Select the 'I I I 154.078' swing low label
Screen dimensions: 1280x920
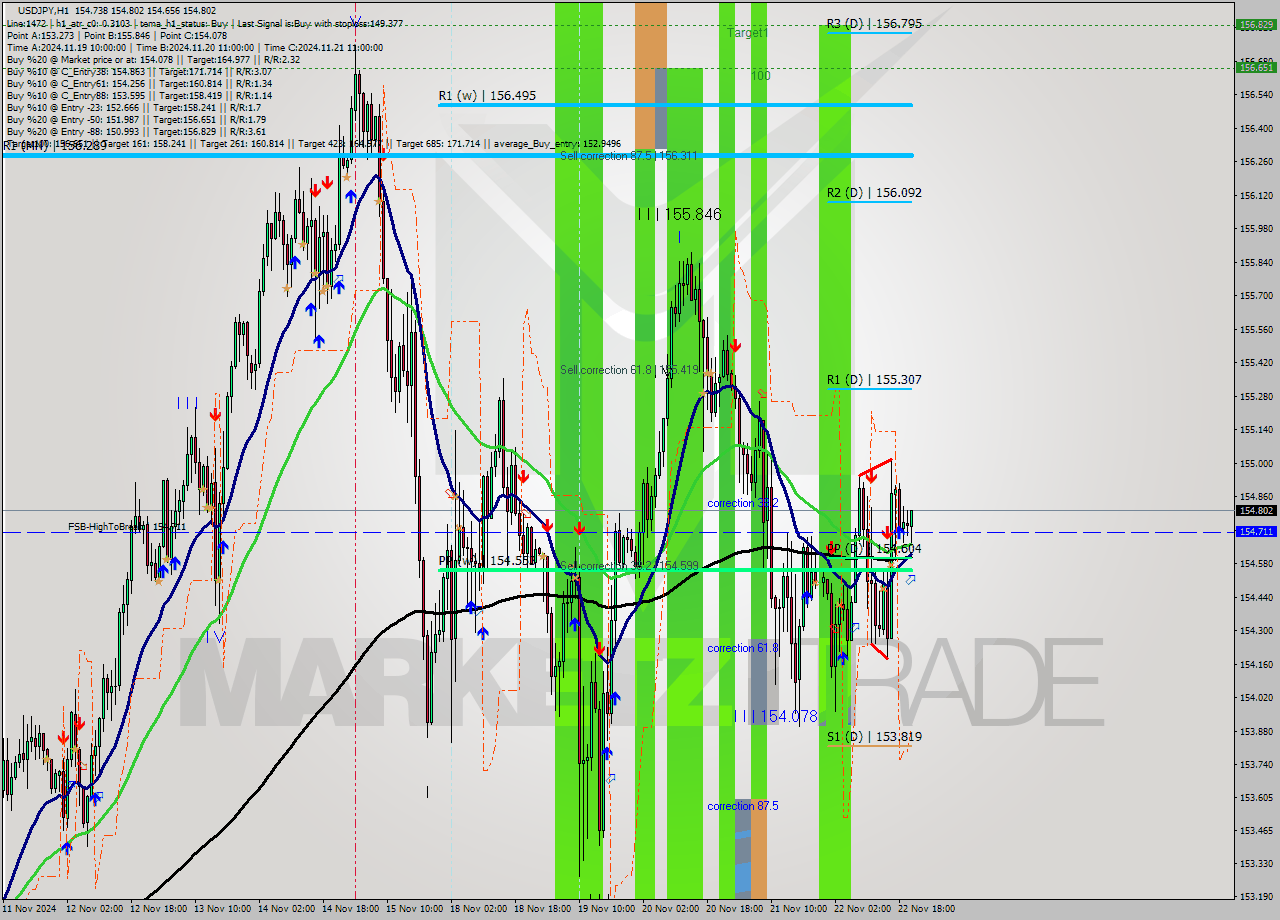[x=776, y=716]
